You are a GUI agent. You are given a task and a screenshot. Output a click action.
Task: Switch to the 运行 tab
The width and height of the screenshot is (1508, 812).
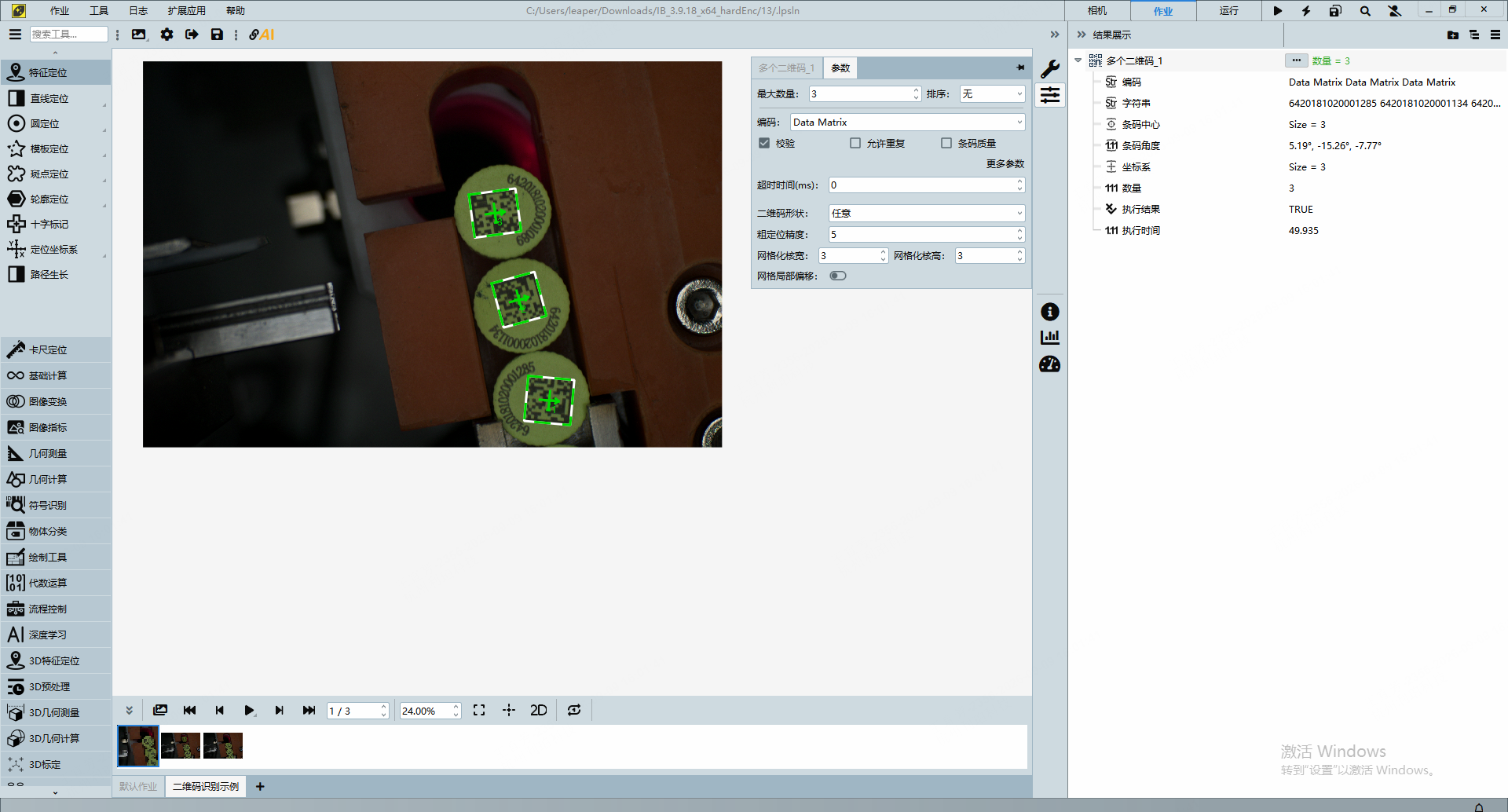tap(1229, 11)
